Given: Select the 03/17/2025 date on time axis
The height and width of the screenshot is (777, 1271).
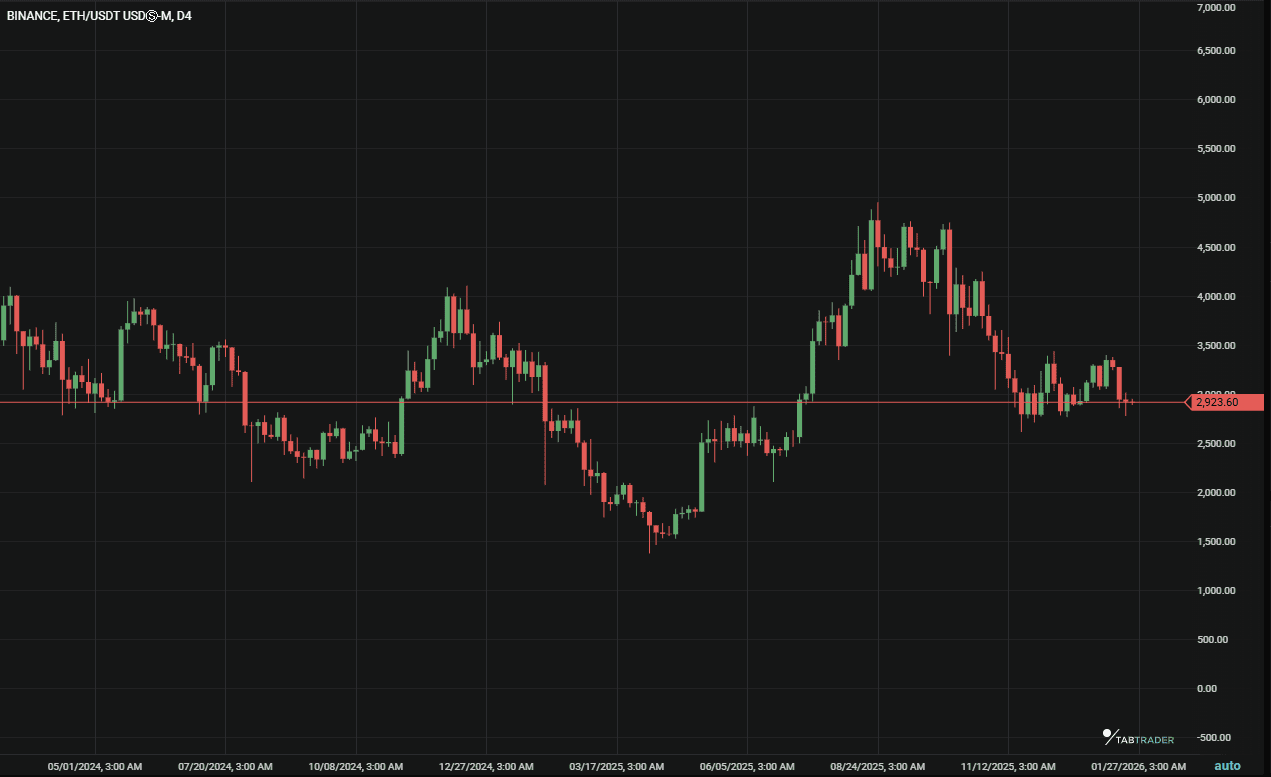Looking at the screenshot, I should tap(616, 767).
